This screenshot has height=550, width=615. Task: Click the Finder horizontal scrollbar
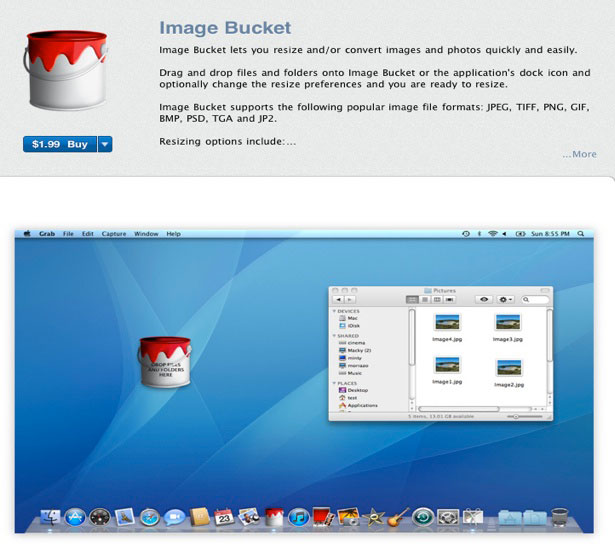(458, 409)
